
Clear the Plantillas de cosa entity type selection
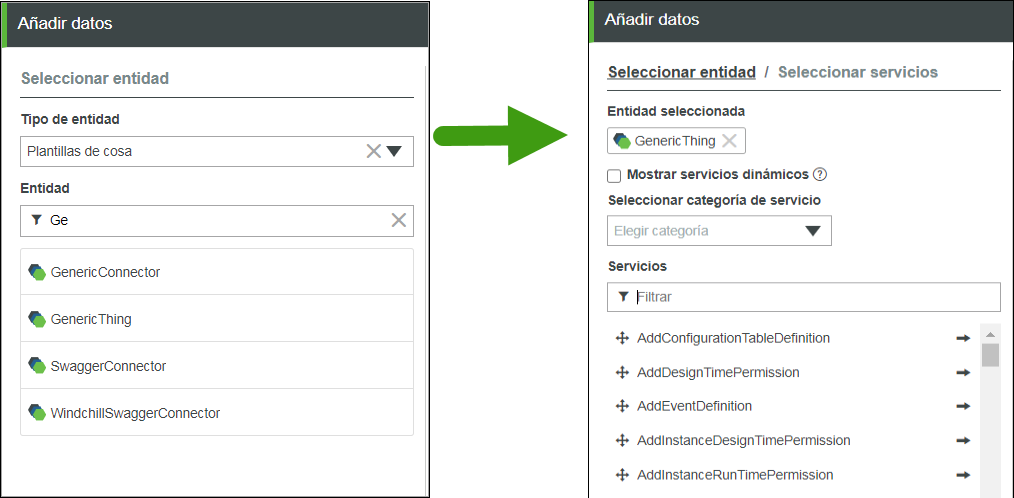coord(374,151)
